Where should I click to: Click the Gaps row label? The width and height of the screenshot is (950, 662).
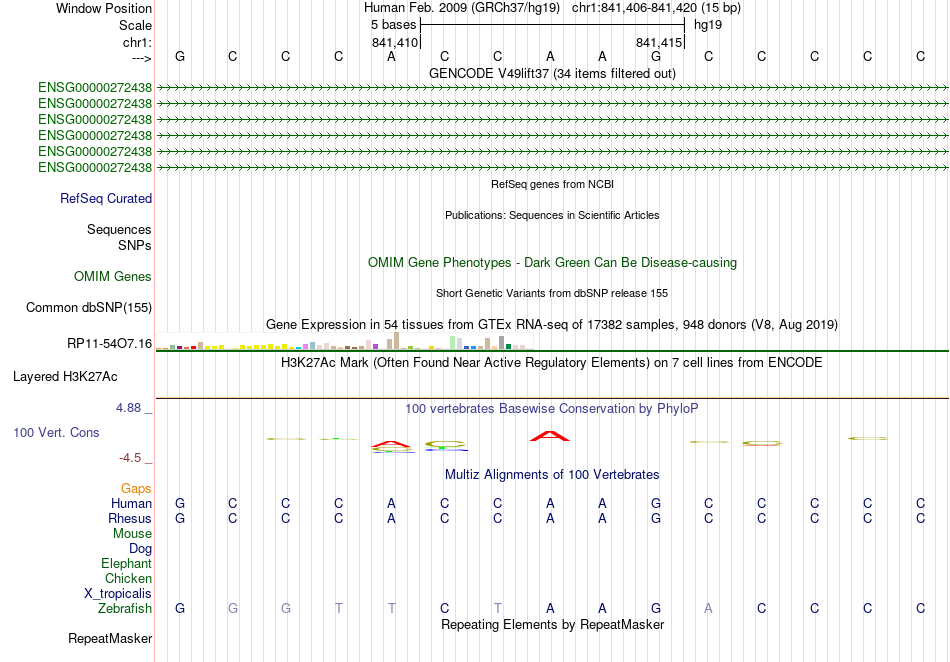[136, 489]
